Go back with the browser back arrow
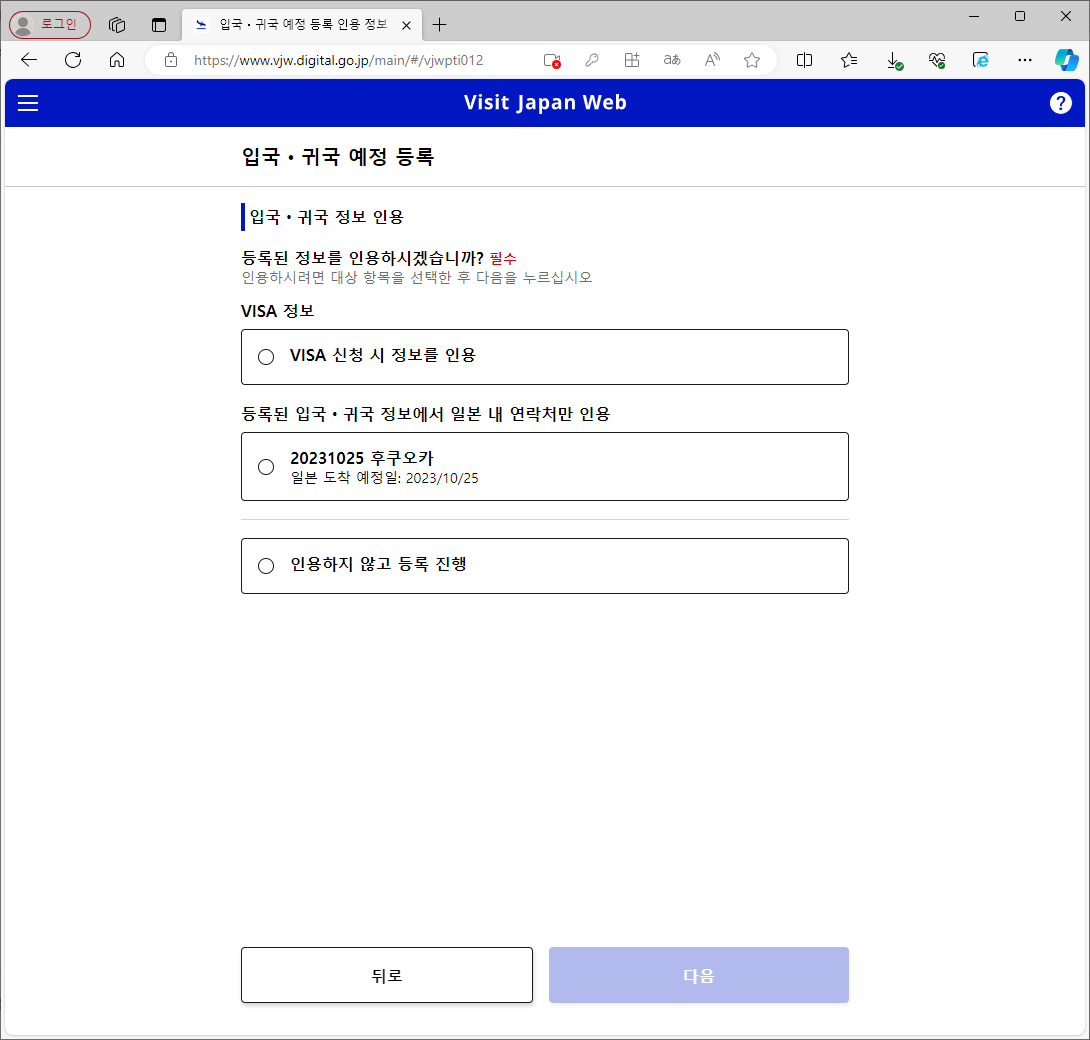Screen dimensions: 1090x1040 coord(29,60)
